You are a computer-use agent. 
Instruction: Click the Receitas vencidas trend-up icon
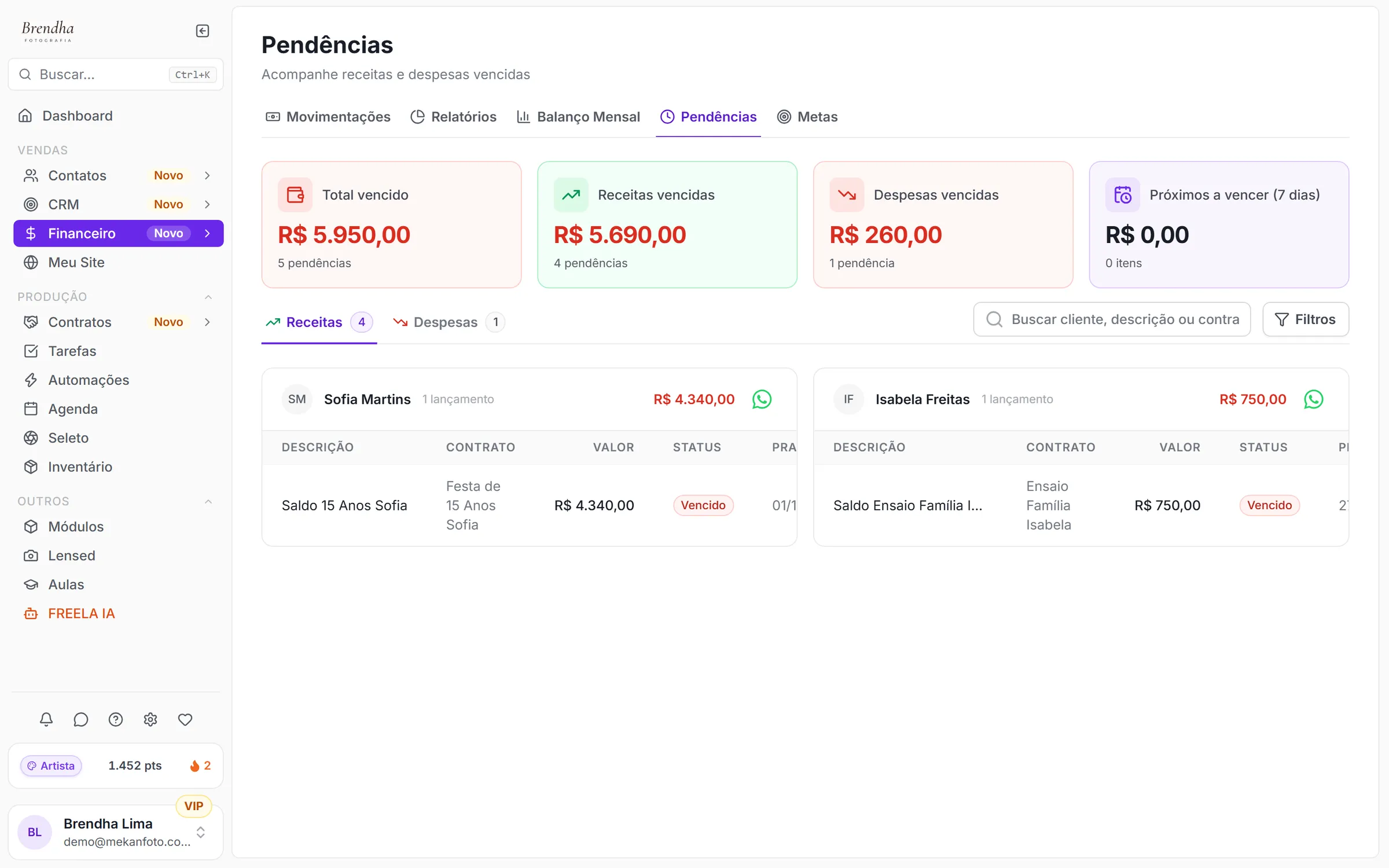(x=571, y=195)
